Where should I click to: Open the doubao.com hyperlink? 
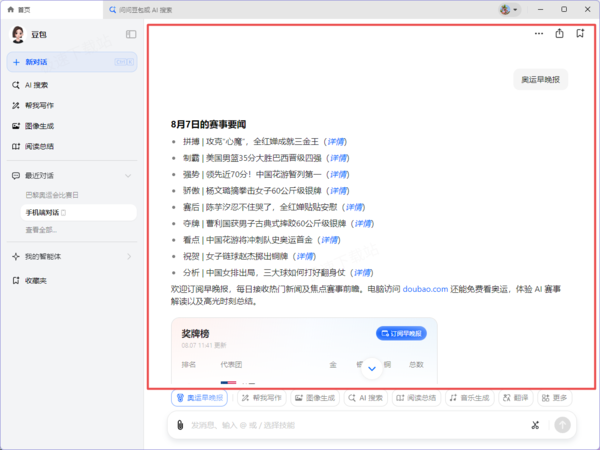click(x=425, y=289)
